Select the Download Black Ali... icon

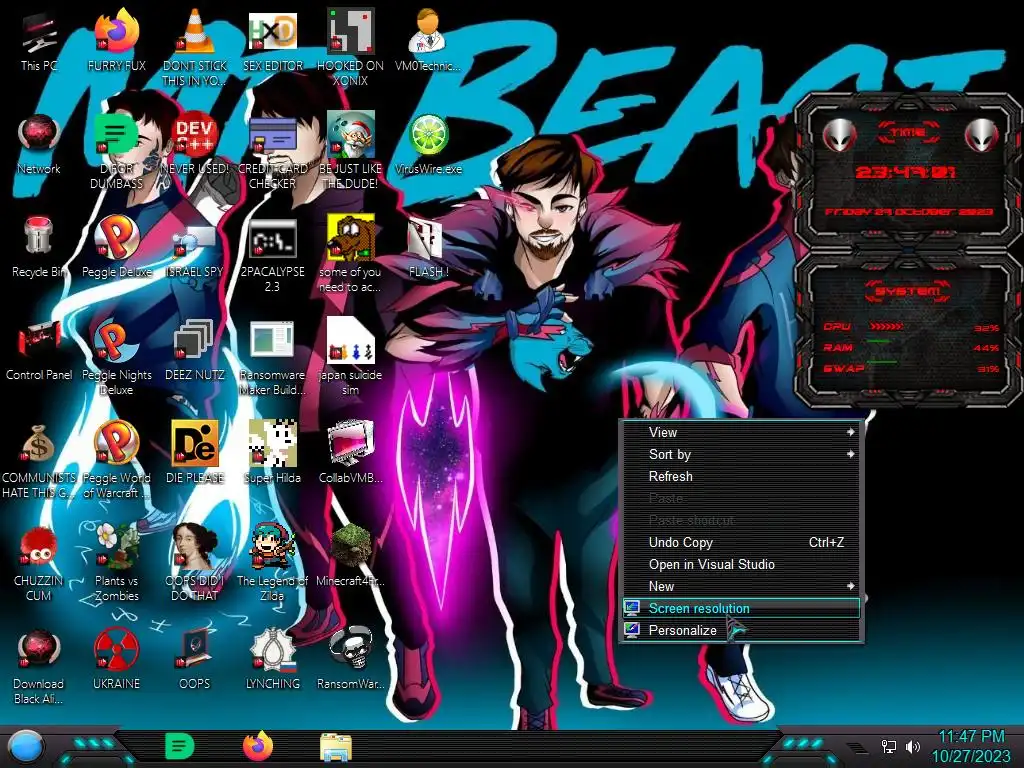pos(39,650)
